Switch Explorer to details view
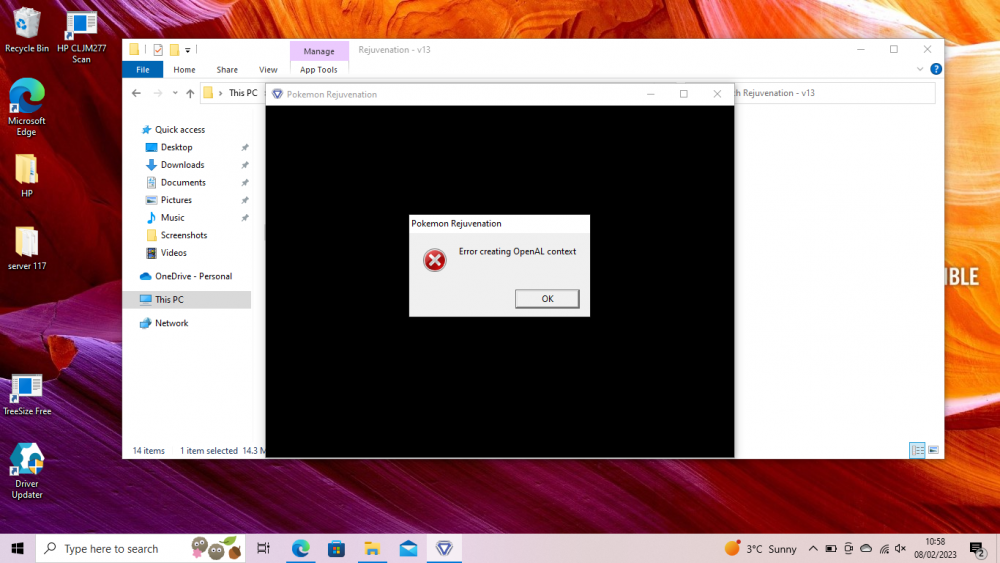This screenshot has height=563, width=1000. pos(917,450)
